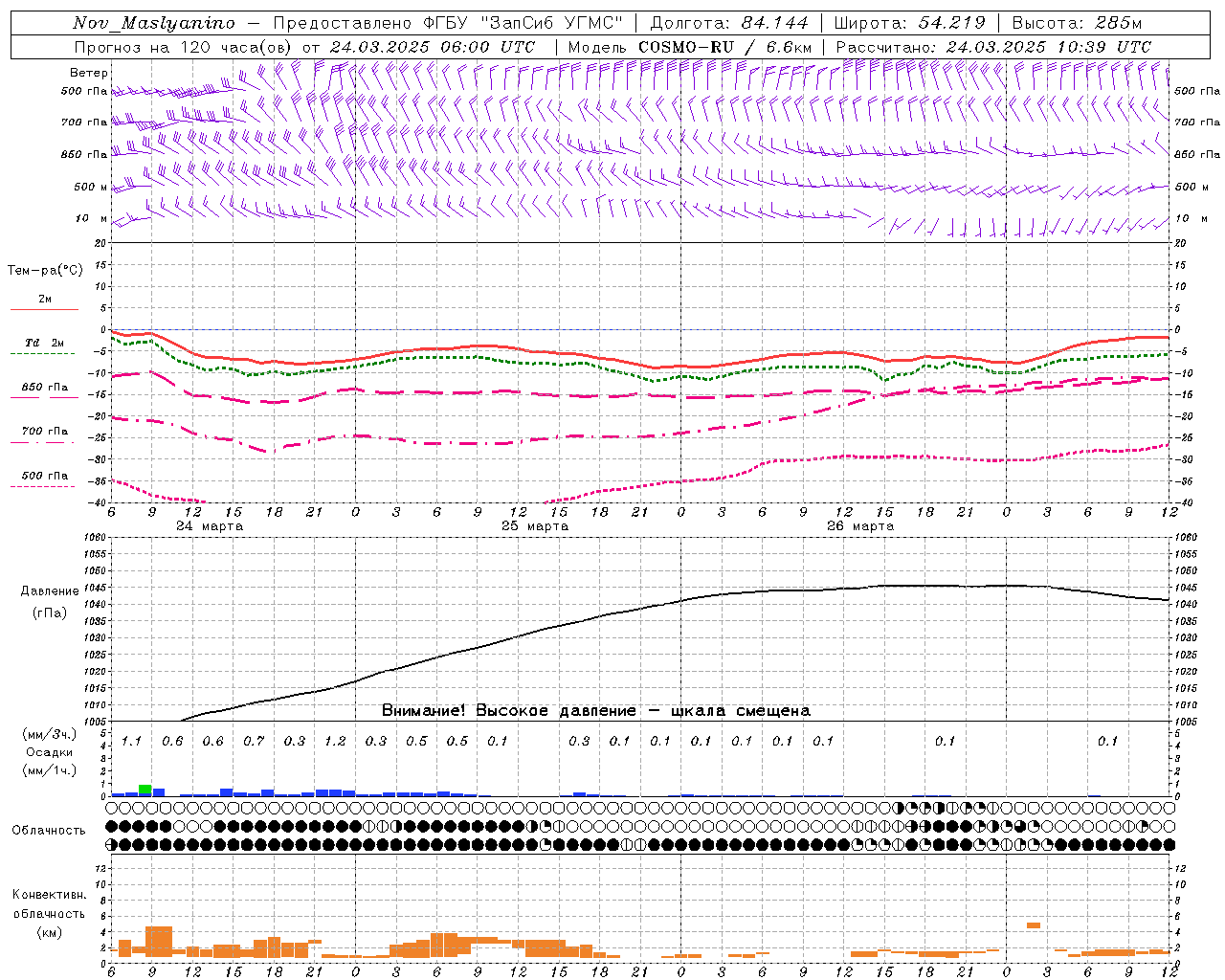The width and height of the screenshot is (1225, 980).
Task: Click the Осадки section label
Action: click(49, 753)
